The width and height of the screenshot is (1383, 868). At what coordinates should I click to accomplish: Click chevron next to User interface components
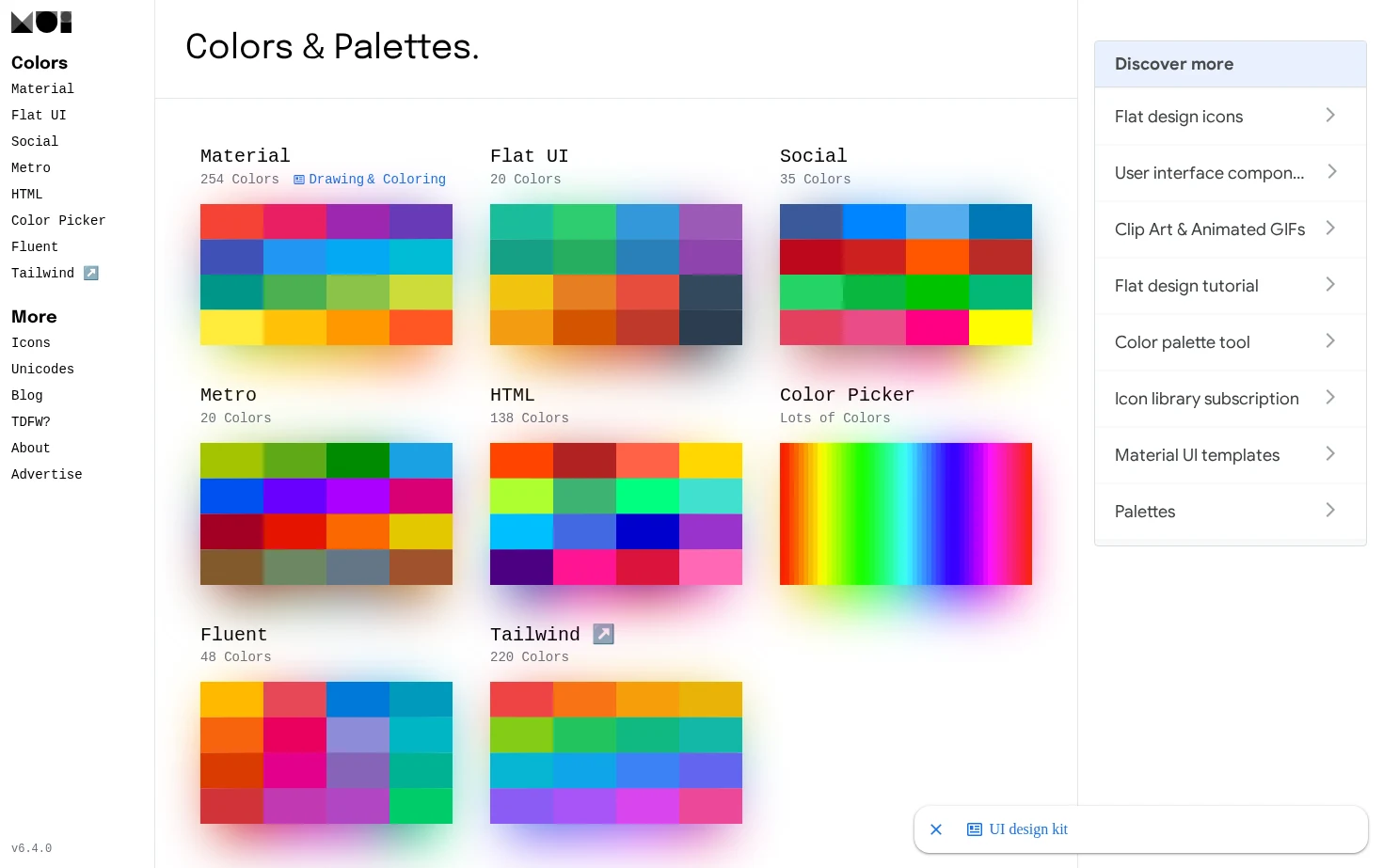click(1332, 171)
